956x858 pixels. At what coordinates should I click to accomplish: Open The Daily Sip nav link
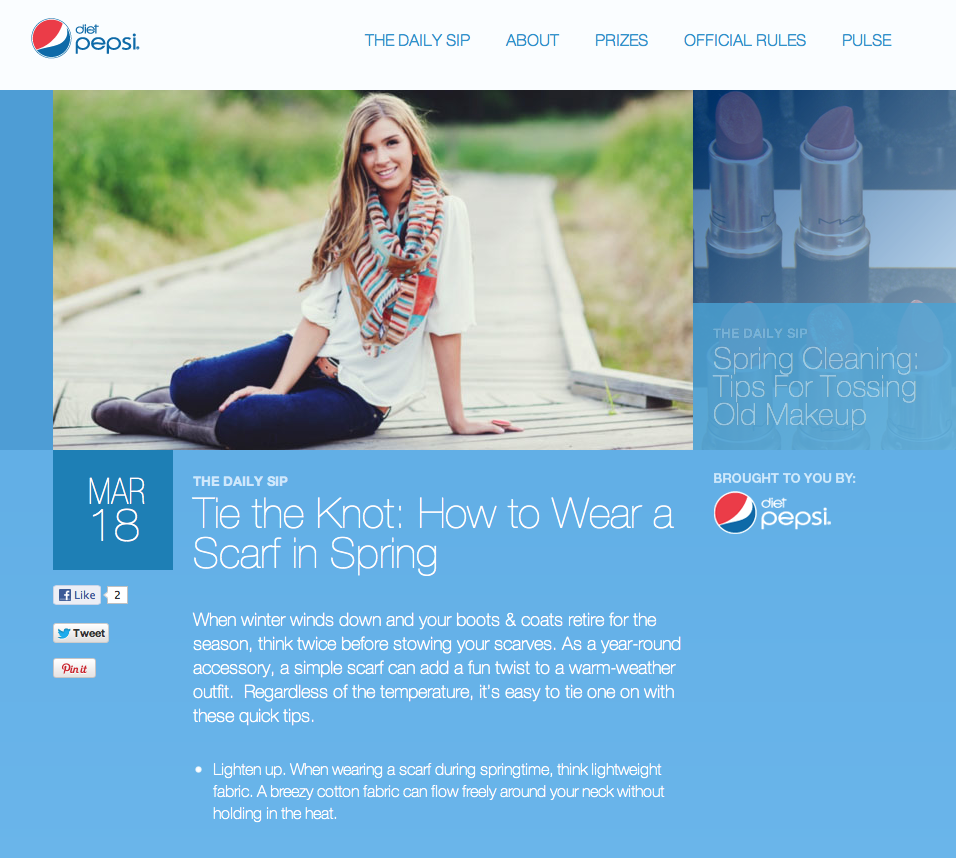pyautogui.click(x=417, y=40)
